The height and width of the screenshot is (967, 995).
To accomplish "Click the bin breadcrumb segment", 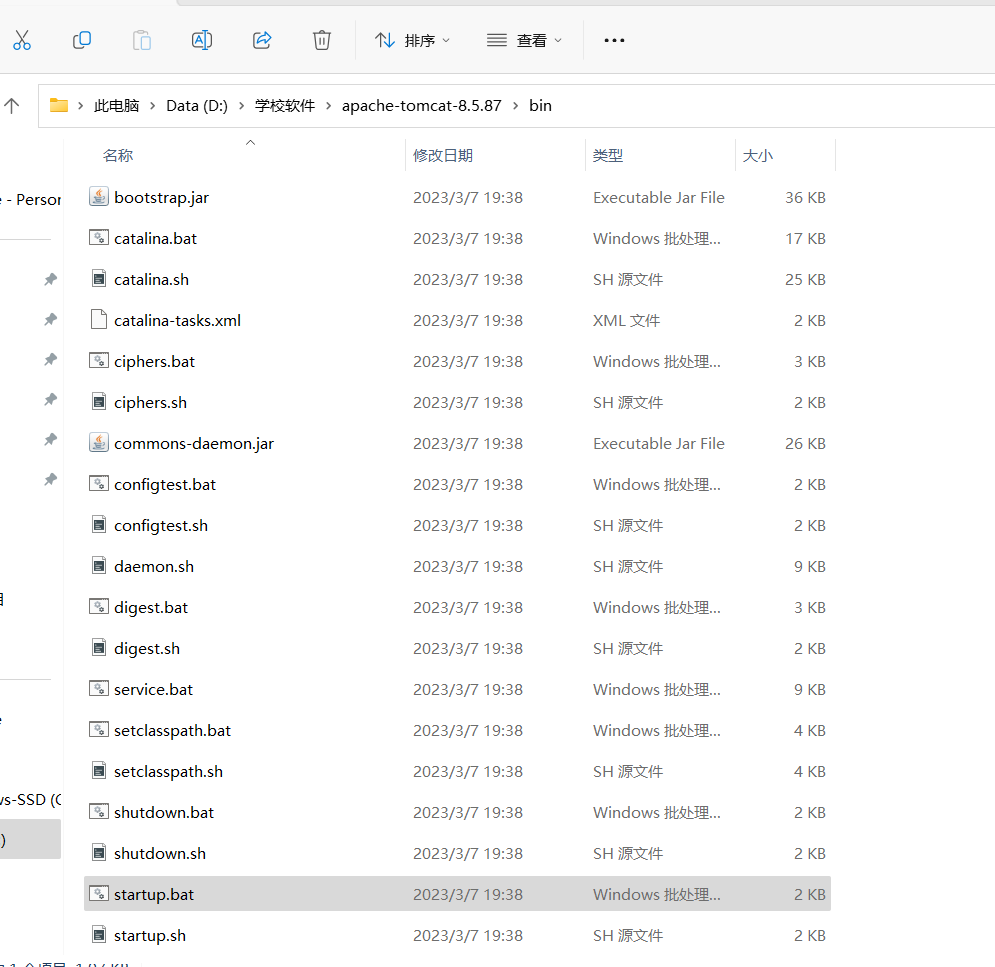I will click(540, 105).
